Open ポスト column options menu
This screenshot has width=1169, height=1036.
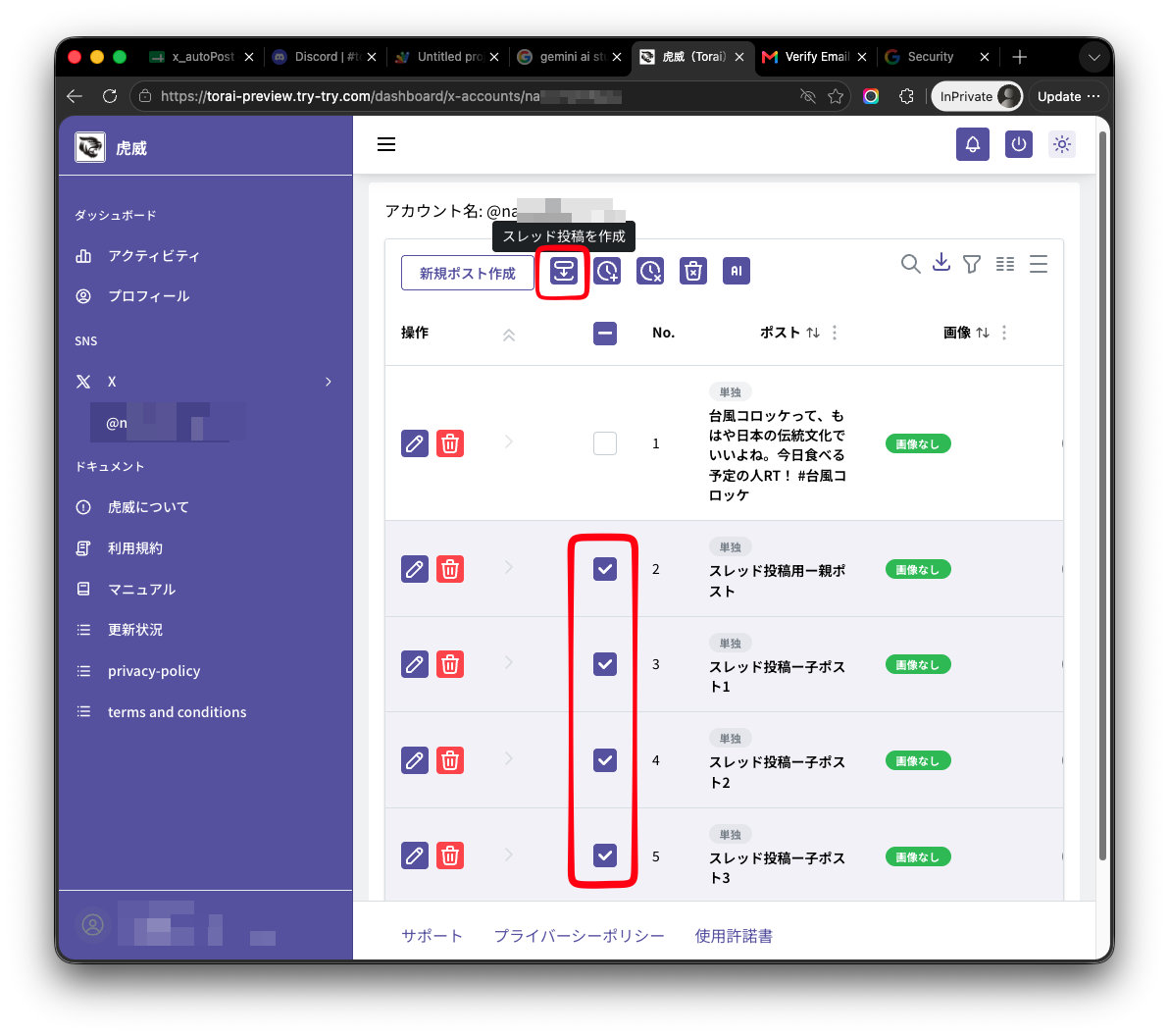(835, 333)
